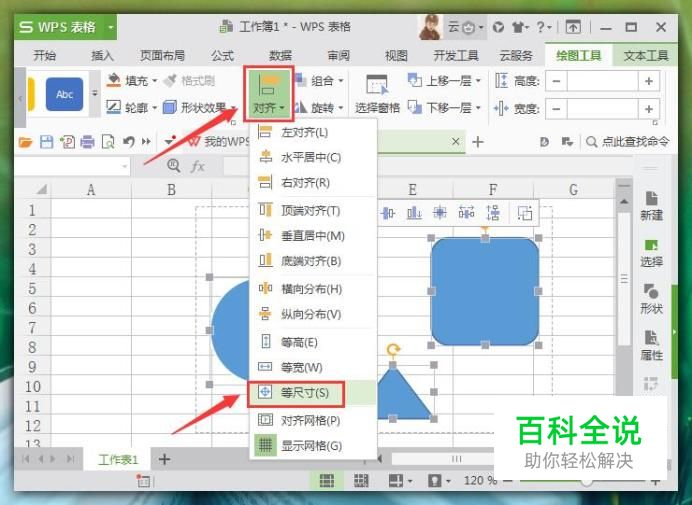Switch to the 开发工具 tab
This screenshot has height=505, width=692.
point(456,56)
